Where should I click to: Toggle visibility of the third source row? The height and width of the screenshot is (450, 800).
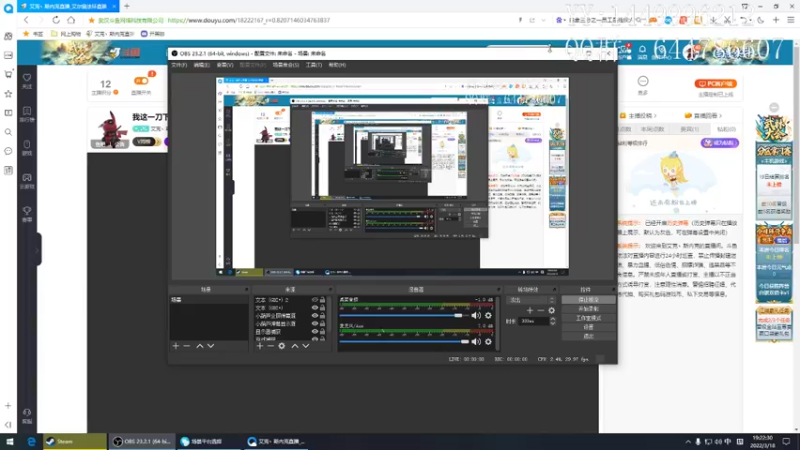314,316
